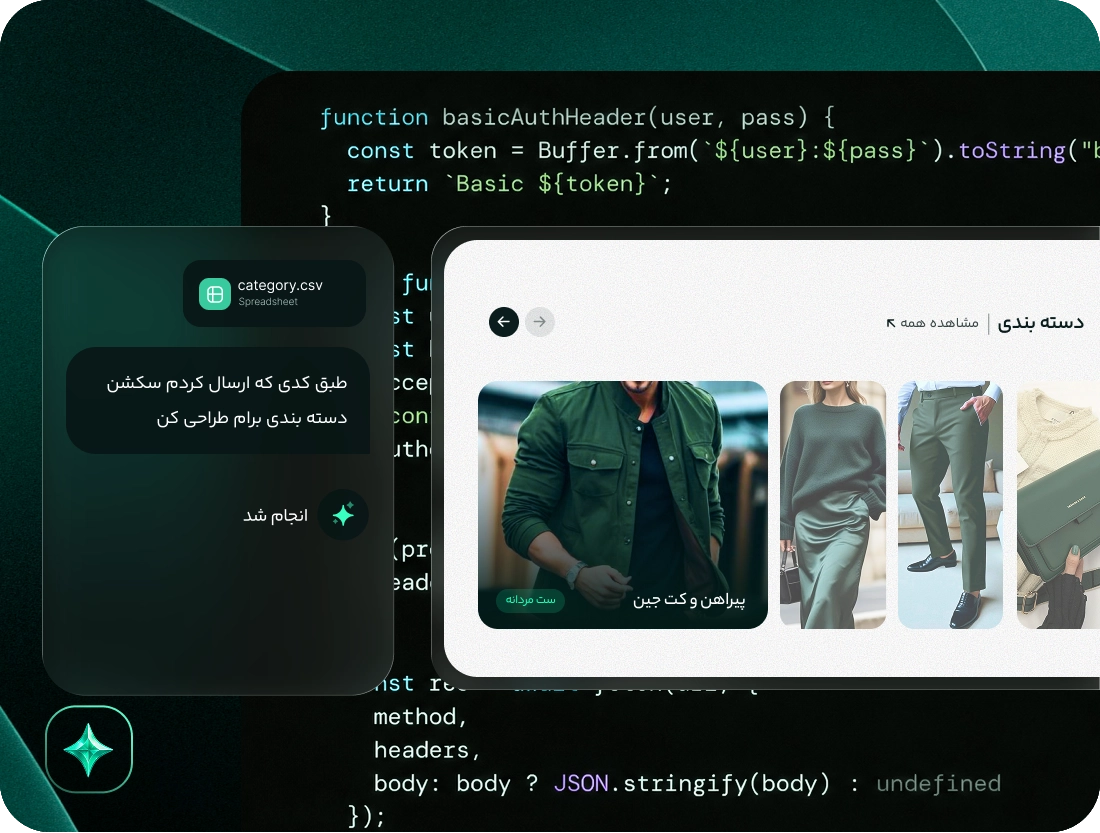Open the green star app icon

click(x=89, y=749)
